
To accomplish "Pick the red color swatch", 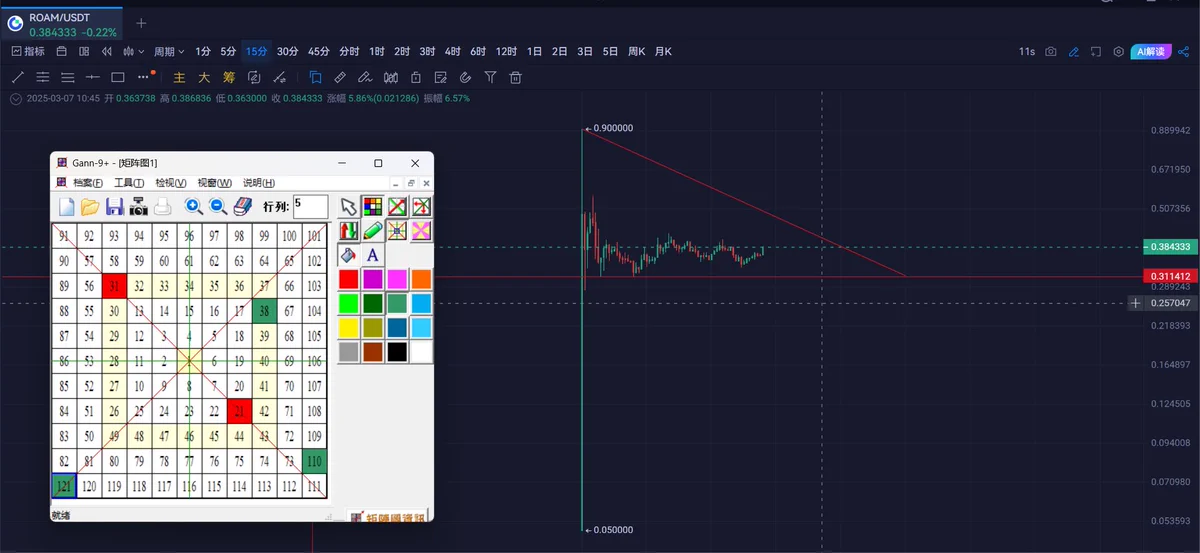I will [348, 279].
